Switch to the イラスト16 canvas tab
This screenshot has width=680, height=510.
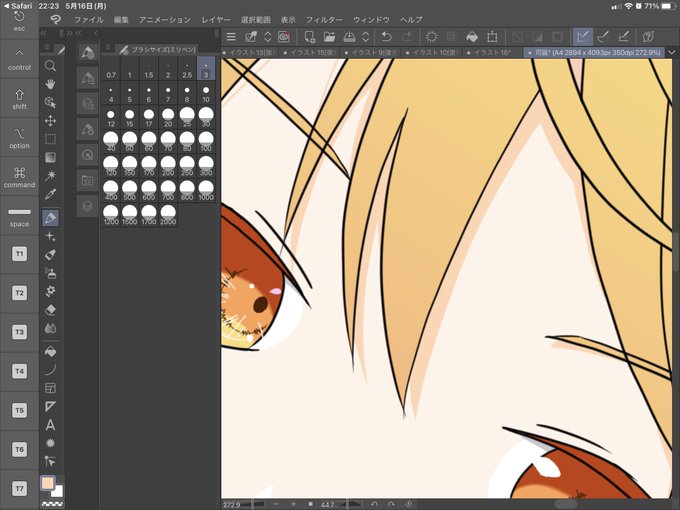[490, 52]
